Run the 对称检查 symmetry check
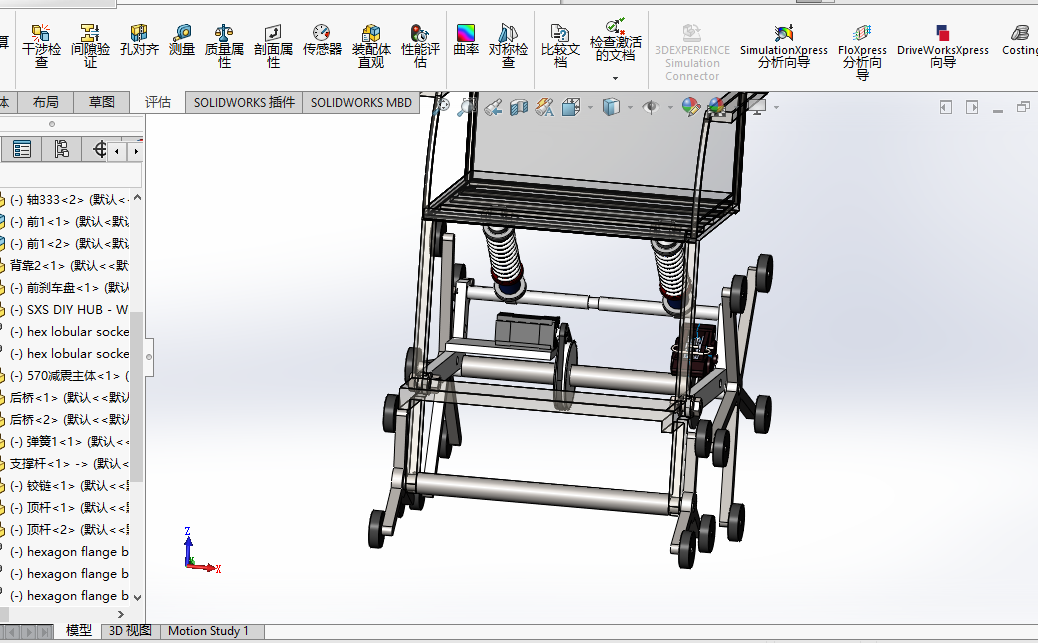Image resolution: width=1038 pixels, height=643 pixels. click(508, 46)
